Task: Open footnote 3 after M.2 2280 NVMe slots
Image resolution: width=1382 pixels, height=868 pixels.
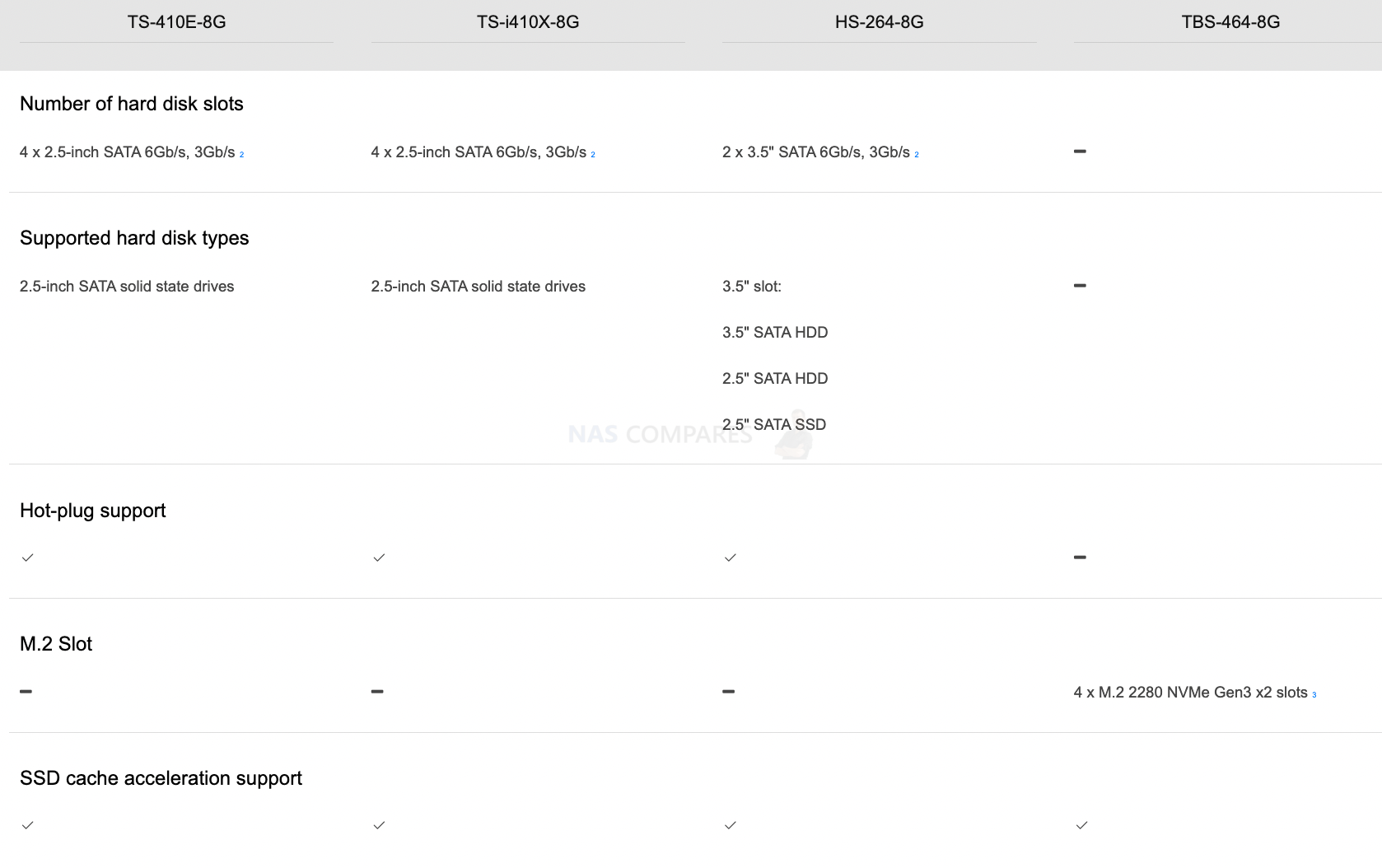Action: coord(1314,695)
